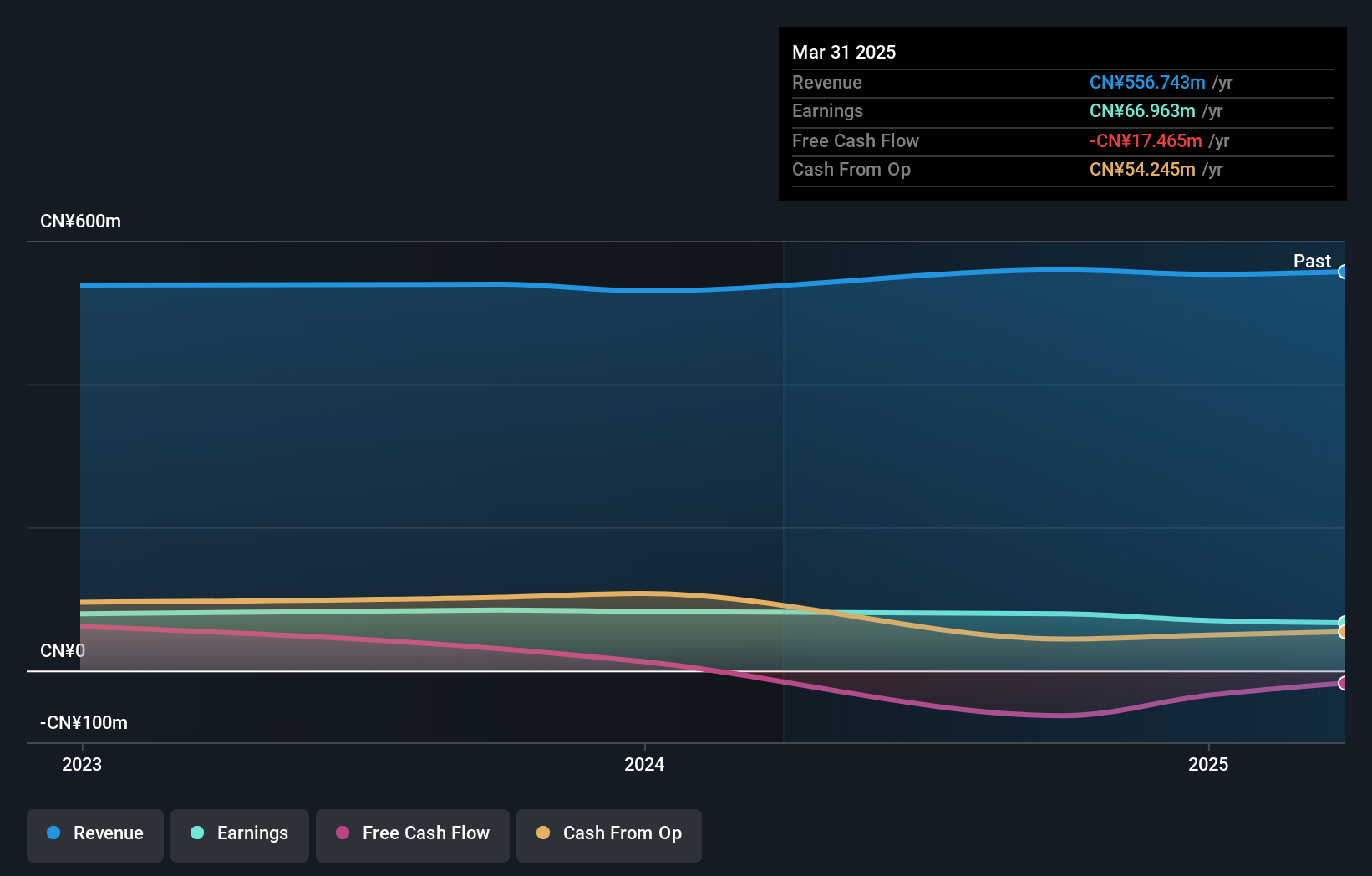The height and width of the screenshot is (876, 1372).
Task: Click the Past label on chart
Action: tap(1312, 261)
